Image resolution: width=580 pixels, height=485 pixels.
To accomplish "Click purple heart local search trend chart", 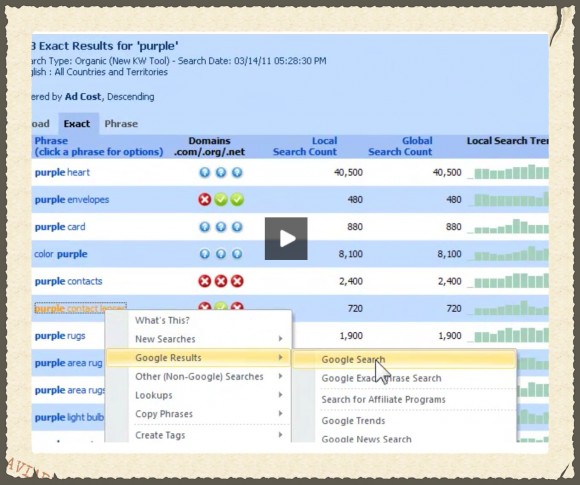I will (508, 172).
